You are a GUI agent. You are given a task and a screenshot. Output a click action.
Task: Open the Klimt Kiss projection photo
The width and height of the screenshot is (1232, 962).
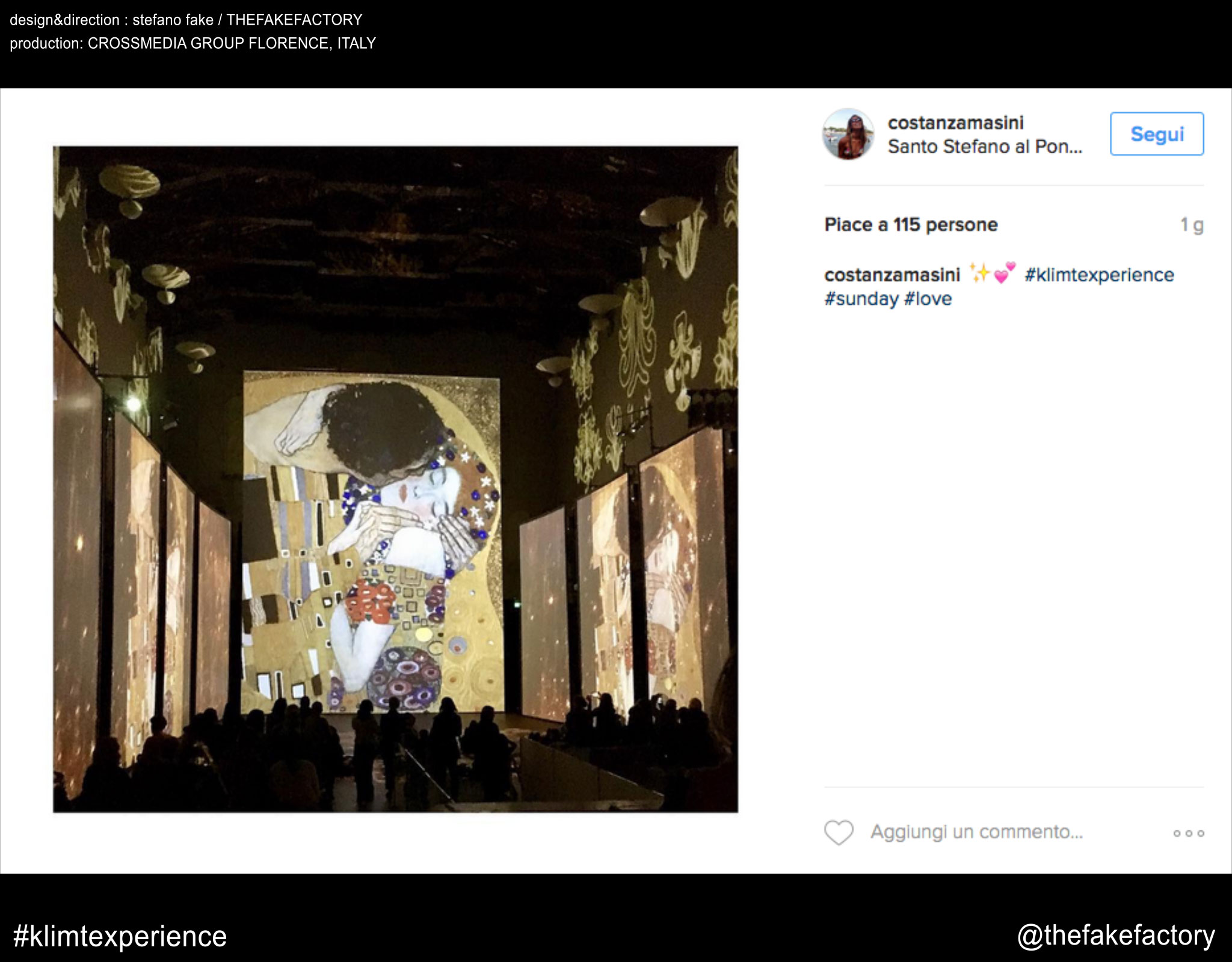coord(395,479)
